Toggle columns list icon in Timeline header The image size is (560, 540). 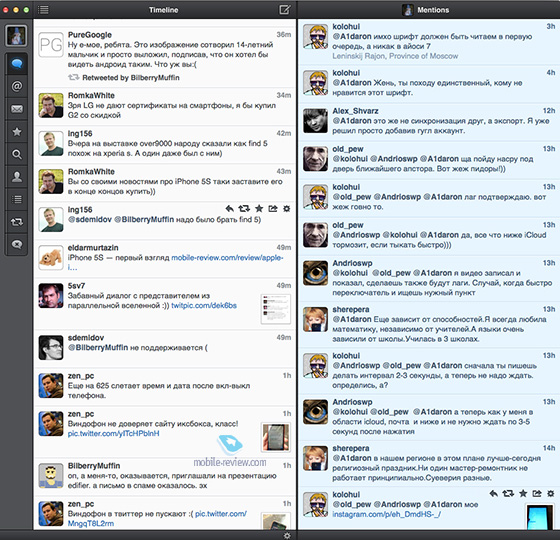[44, 10]
